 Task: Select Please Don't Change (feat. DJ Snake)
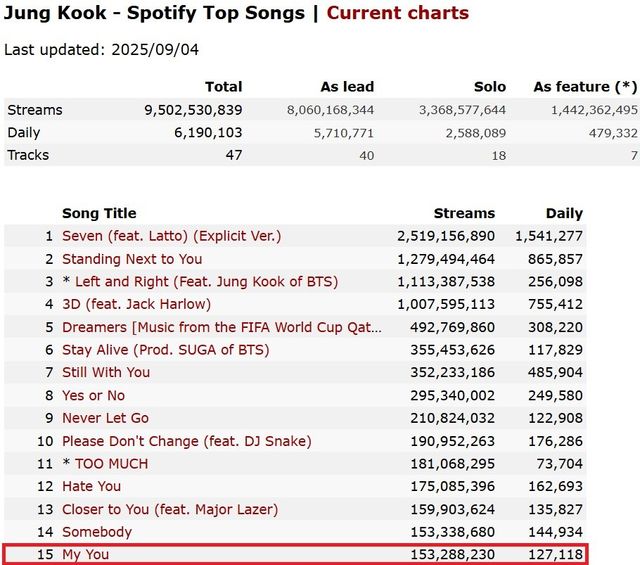186,441
